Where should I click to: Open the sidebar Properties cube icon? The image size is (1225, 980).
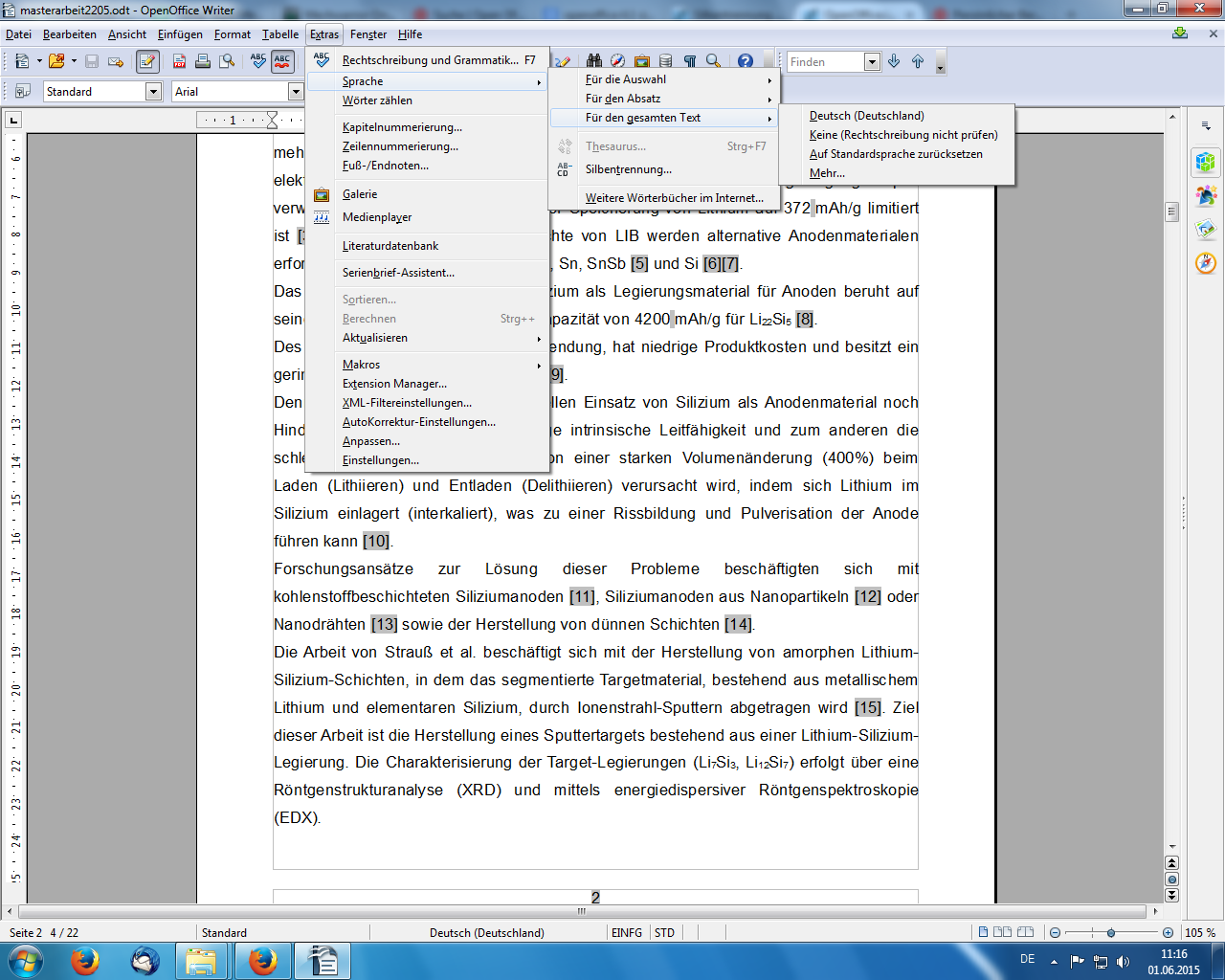tap(1206, 162)
